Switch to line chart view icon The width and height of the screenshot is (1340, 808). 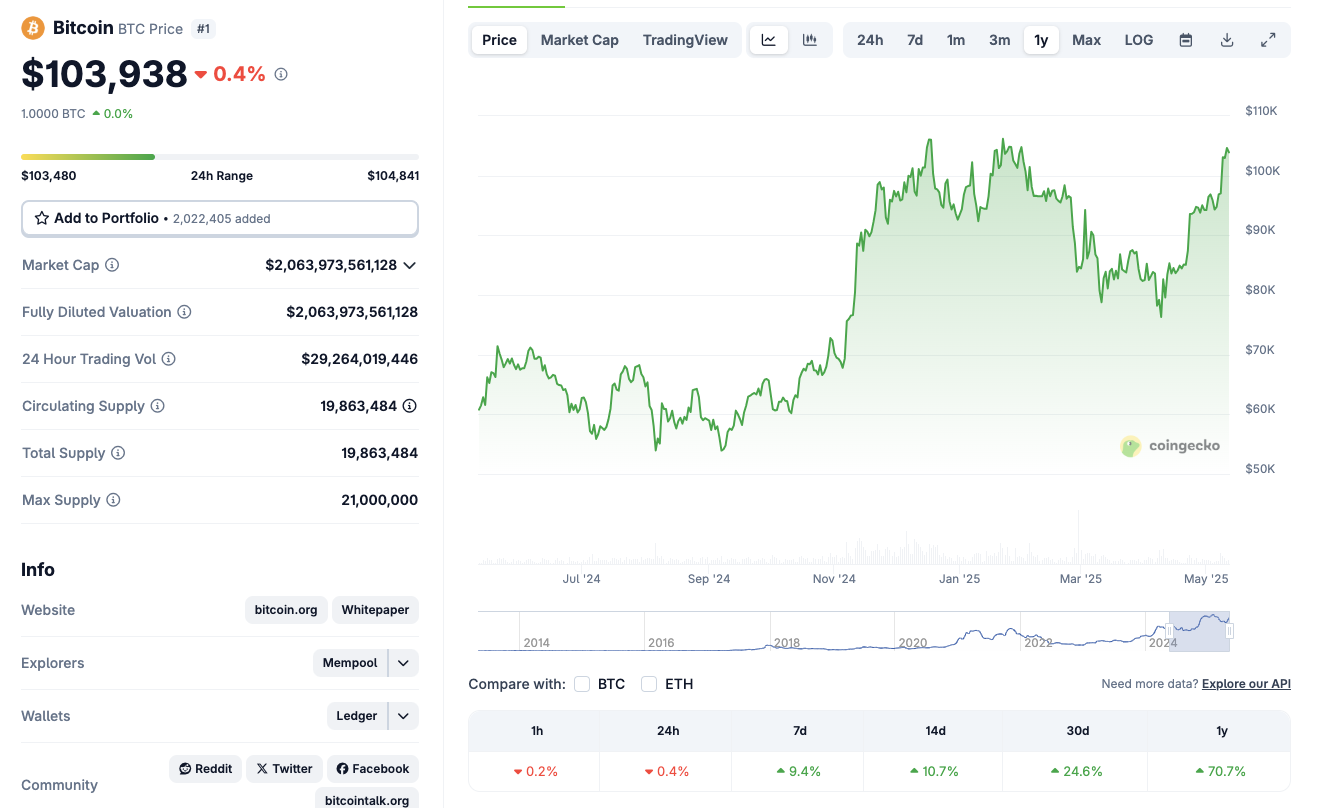[x=769, y=40]
